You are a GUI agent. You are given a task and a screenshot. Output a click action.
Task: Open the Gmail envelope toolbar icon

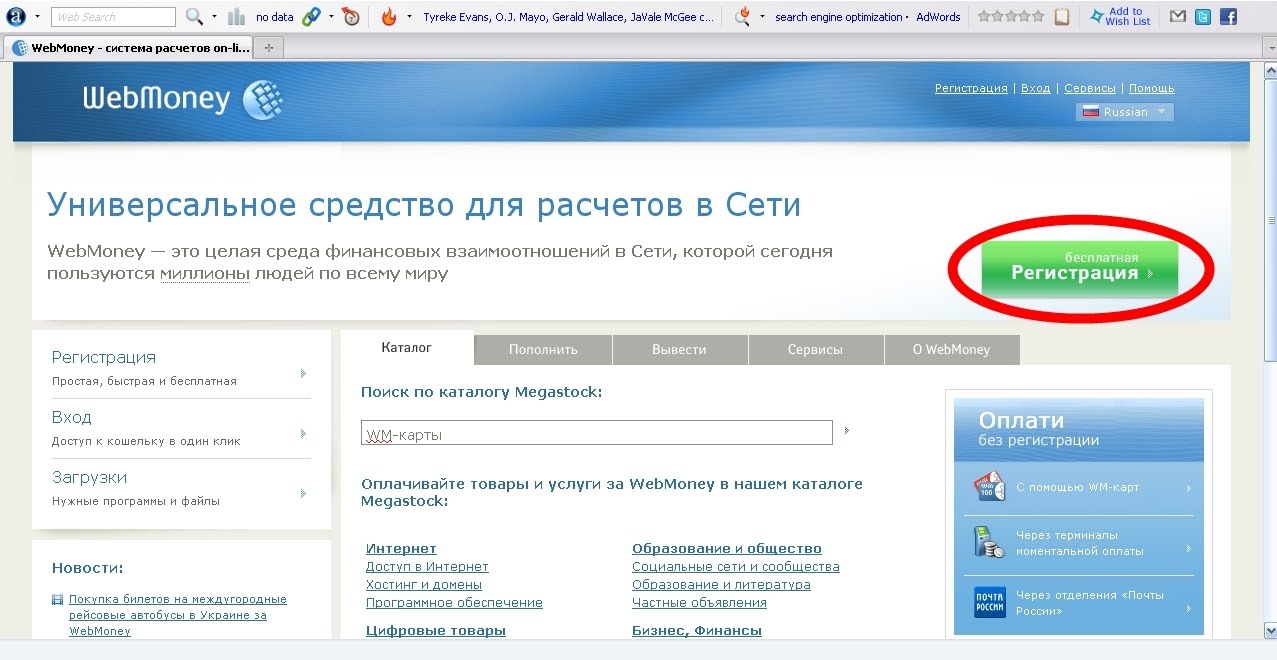pos(1178,17)
